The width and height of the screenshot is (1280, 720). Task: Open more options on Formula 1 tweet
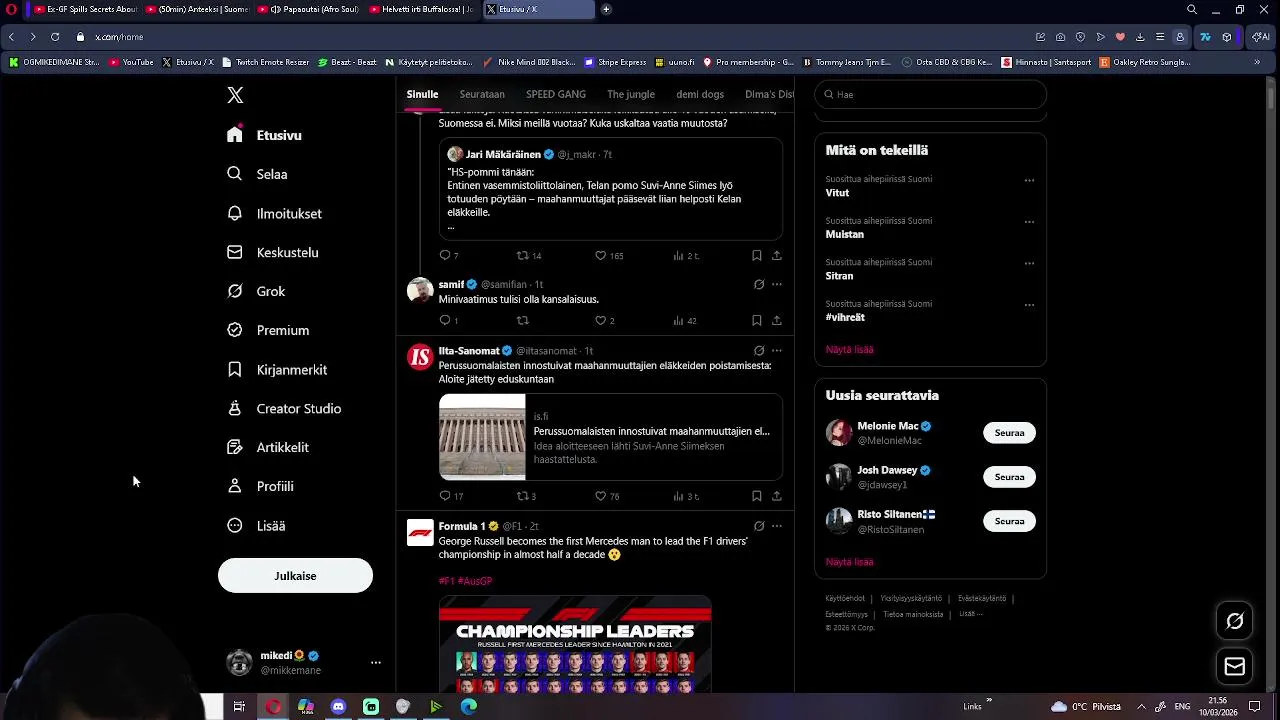pos(776,526)
